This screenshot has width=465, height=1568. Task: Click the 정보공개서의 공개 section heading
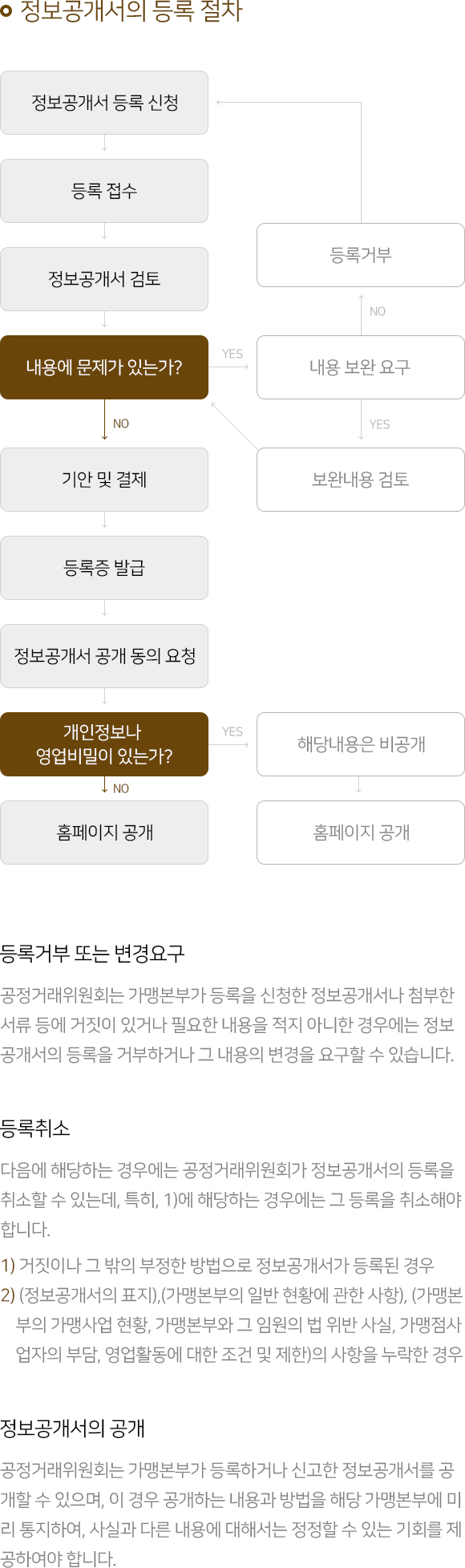click(x=72, y=1428)
